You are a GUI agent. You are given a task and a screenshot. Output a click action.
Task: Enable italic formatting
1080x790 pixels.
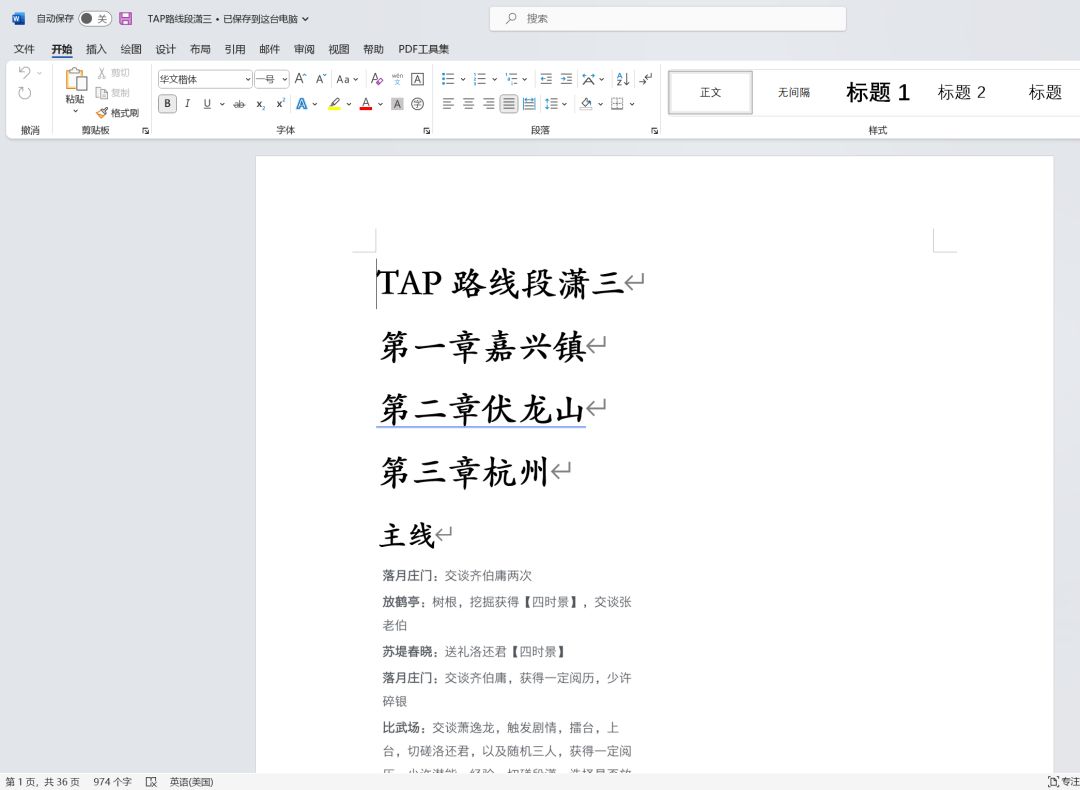(x=187, y=103)
